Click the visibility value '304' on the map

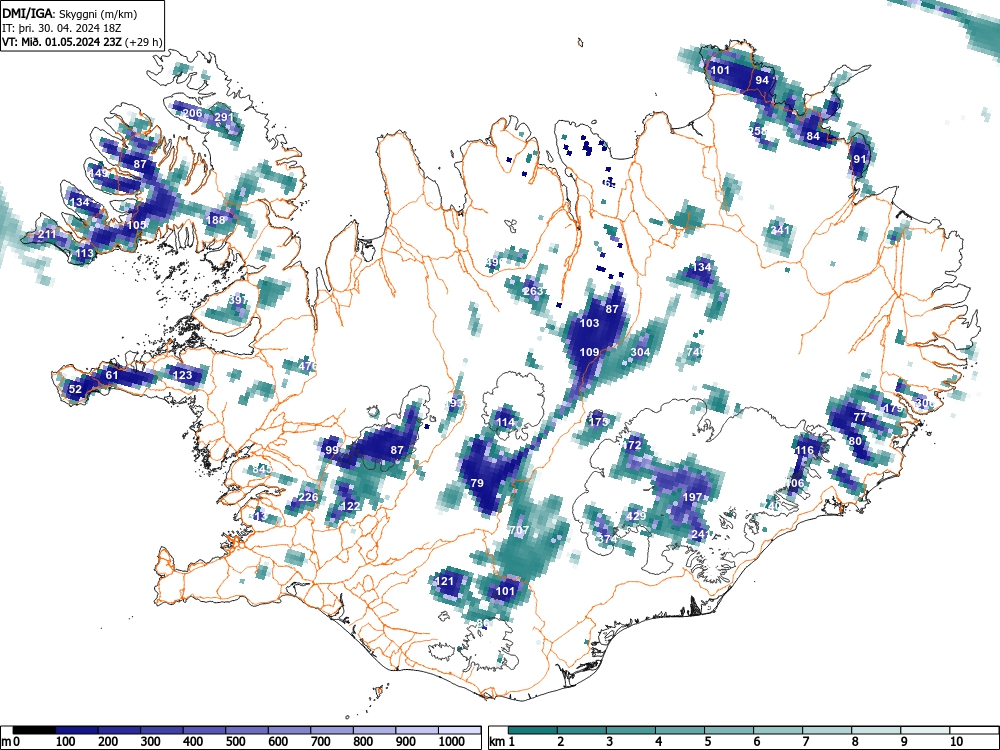[x=640, y=352]
